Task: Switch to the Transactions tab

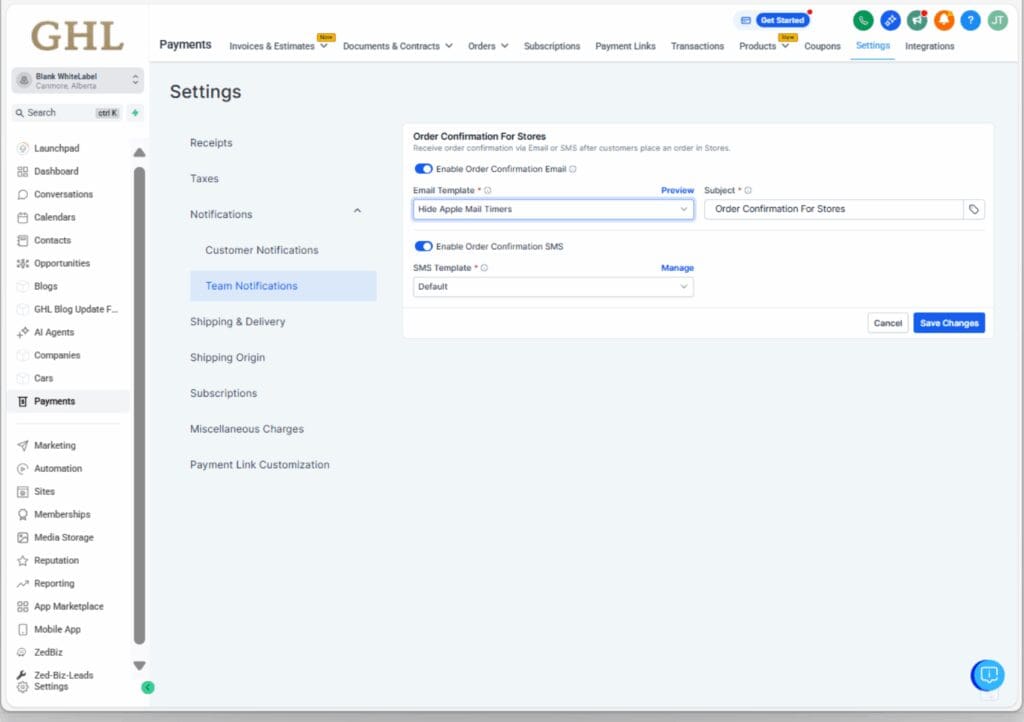Action: (697, 45)
